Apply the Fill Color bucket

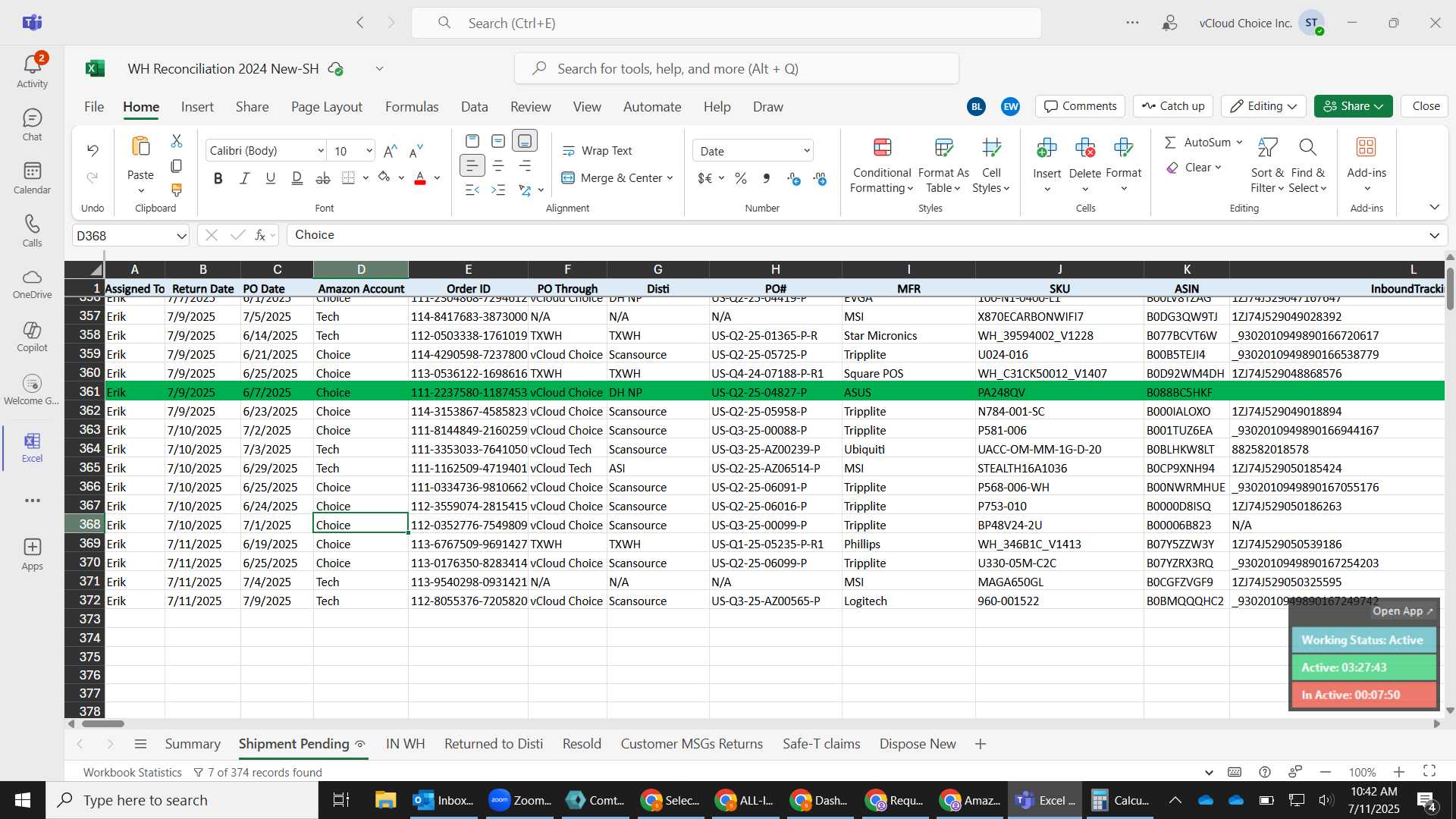384,178
